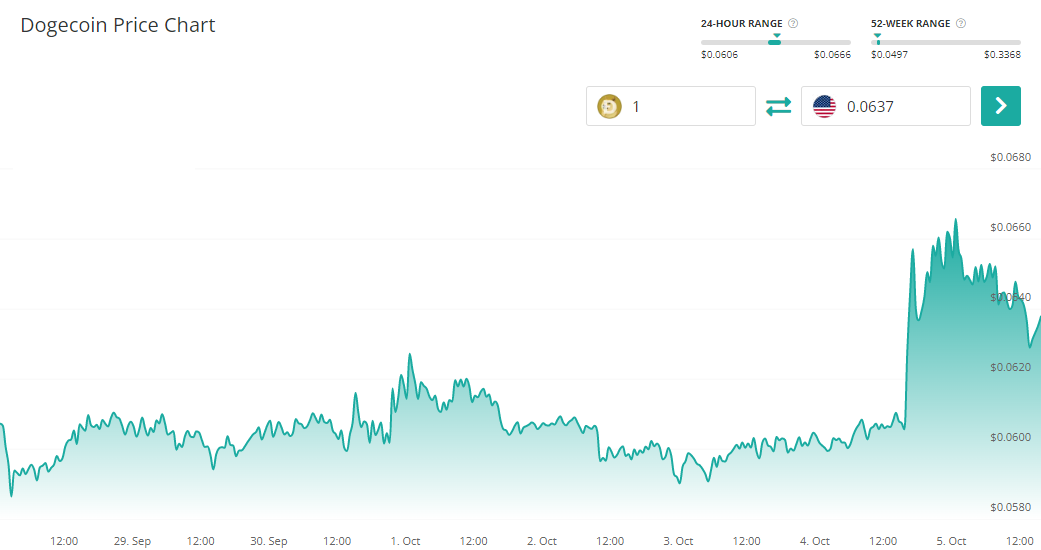This screenshot has width=1041, height=550.
Task: Click the 24-hour range slider marker
Action: coord(774,41)
